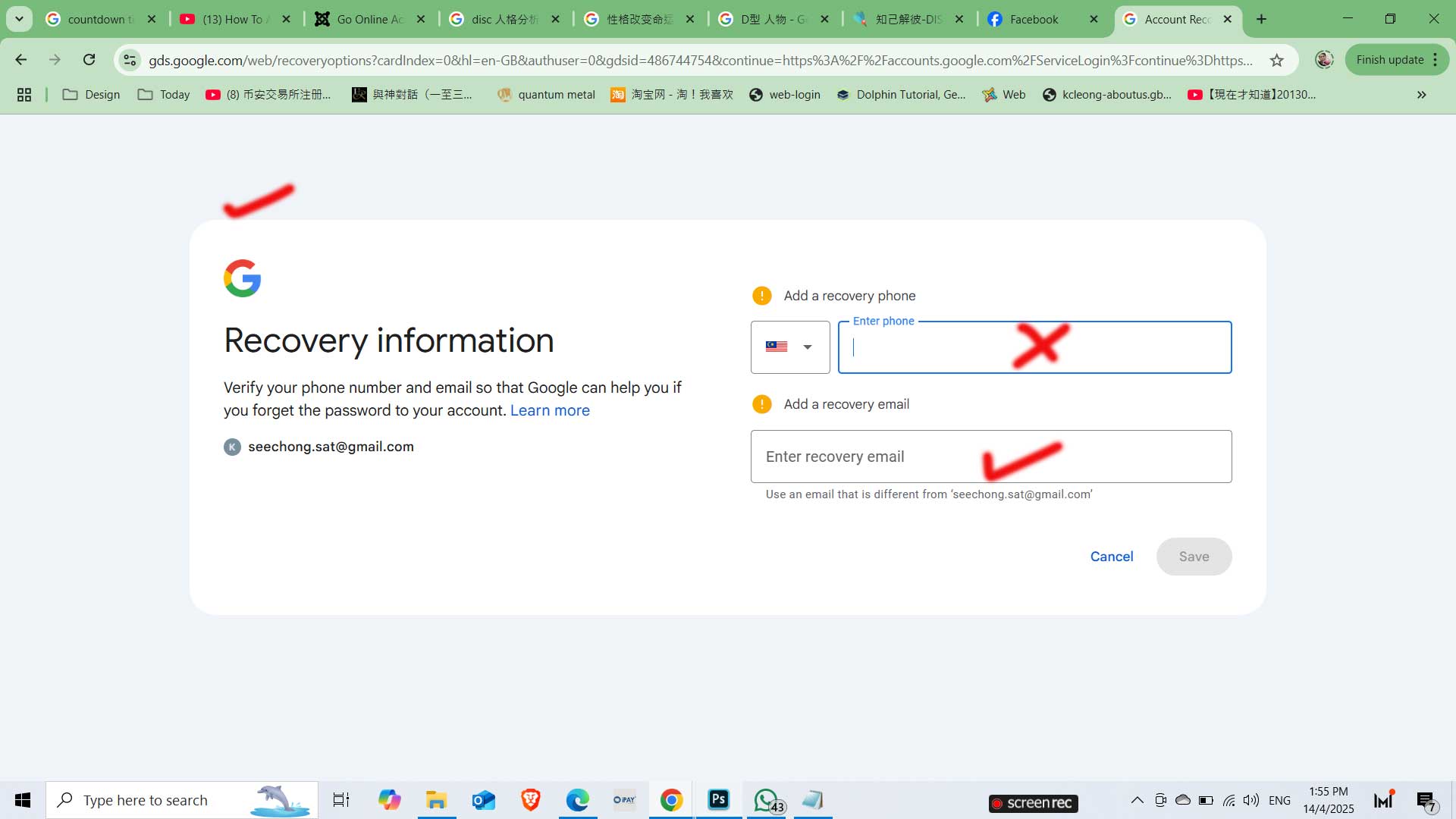Close the countdown tab
This screenshot has height=819, width=1456.
point(152,19)
